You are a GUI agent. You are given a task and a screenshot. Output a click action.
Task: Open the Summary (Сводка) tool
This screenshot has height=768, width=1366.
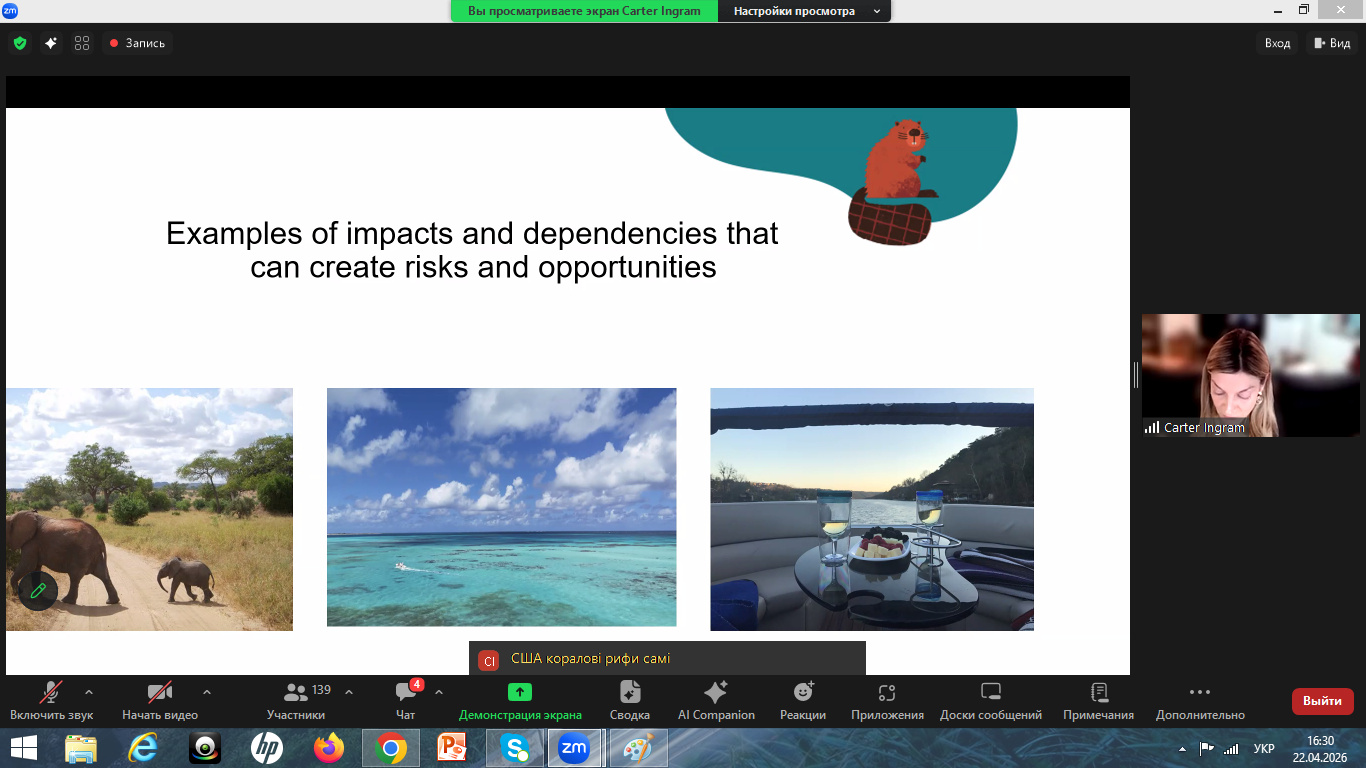tap(629, 699)
